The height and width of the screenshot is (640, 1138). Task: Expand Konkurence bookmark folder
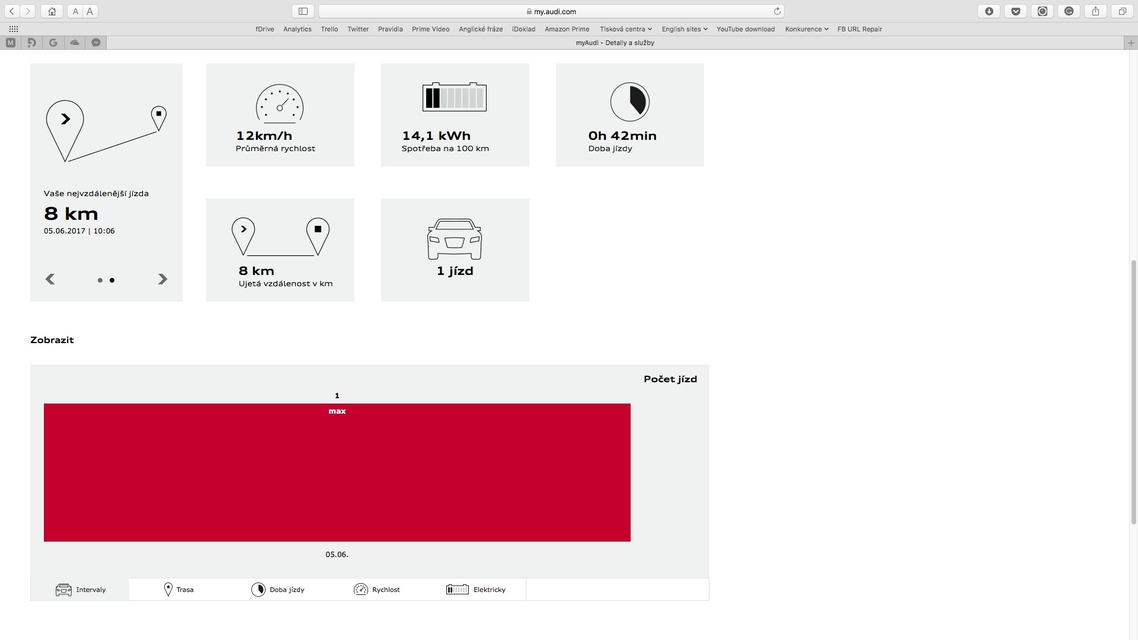click(x=806, y=29)
